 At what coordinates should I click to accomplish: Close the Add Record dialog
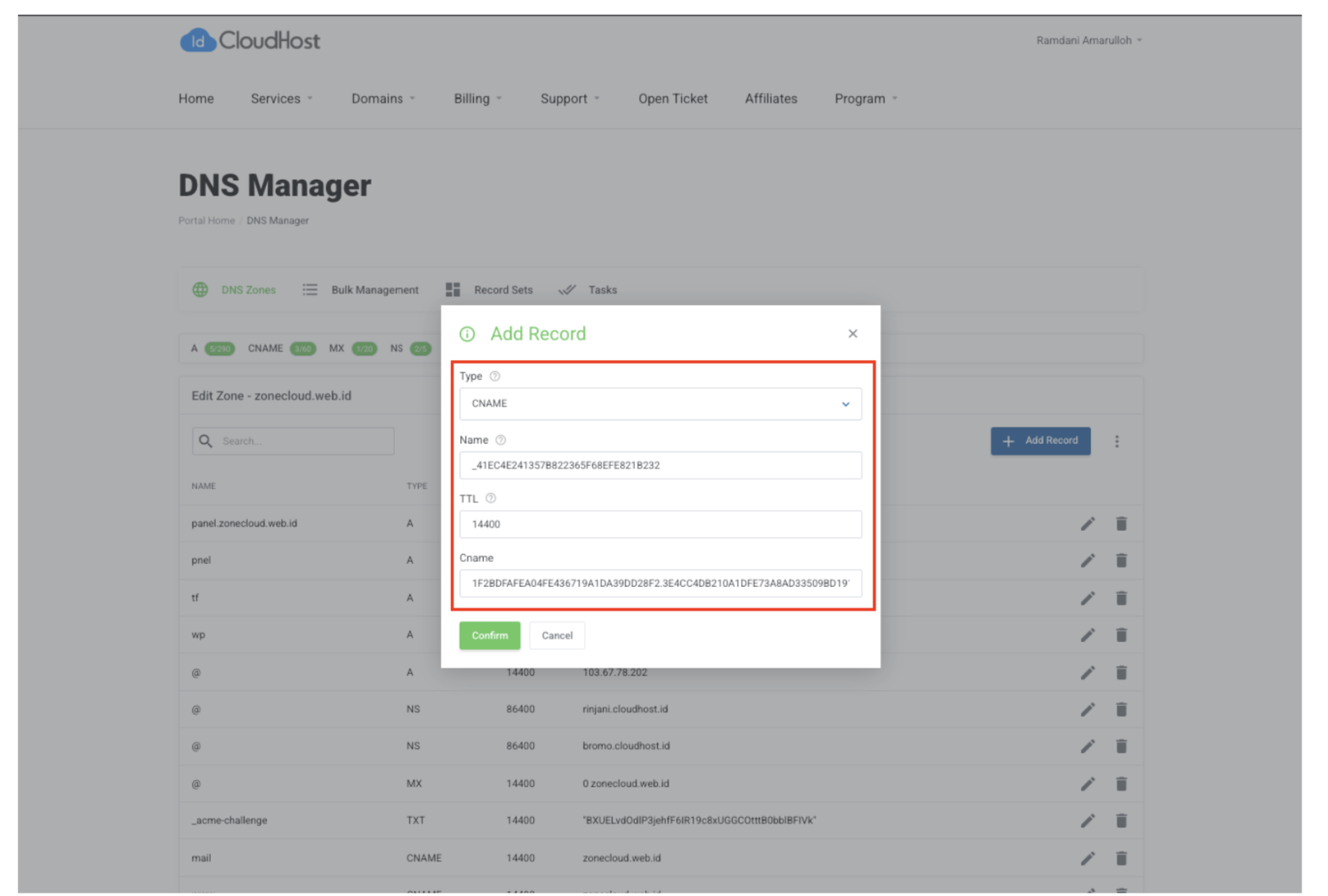coord(852,333)
